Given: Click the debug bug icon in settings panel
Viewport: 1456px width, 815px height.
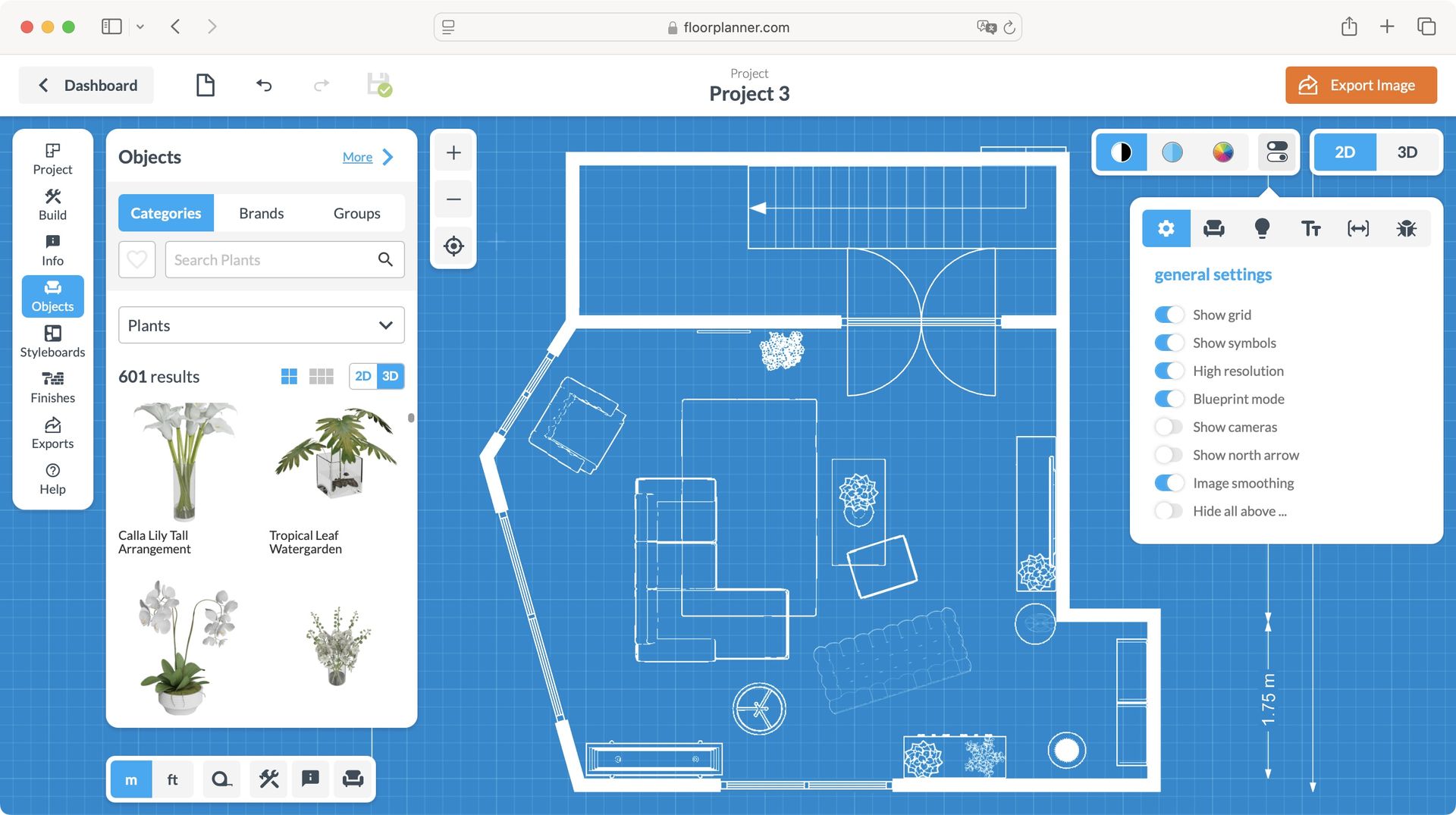Looking at the screenshot, I should point(1407,228).
